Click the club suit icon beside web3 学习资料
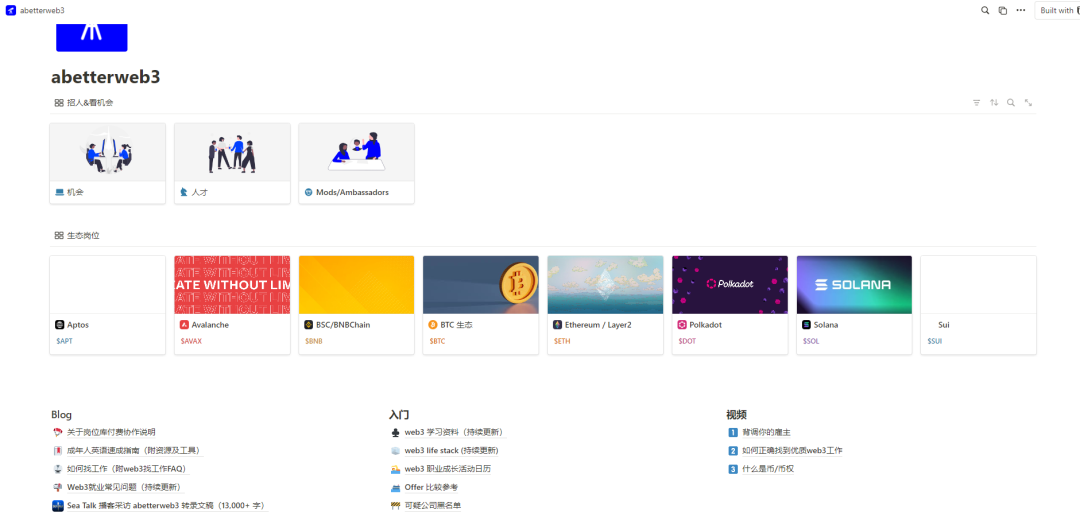 tap(395, 433)
